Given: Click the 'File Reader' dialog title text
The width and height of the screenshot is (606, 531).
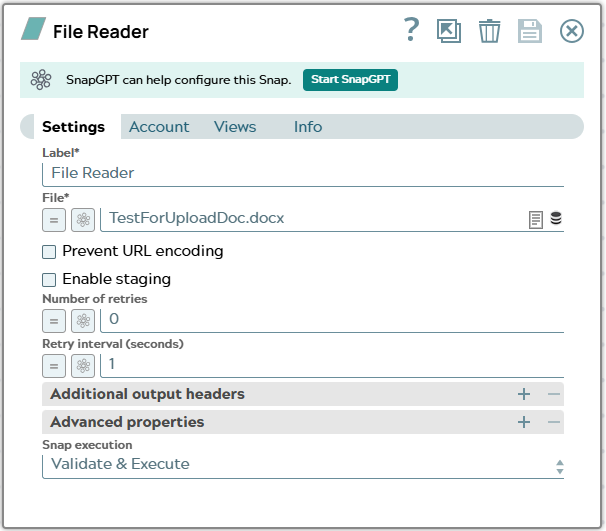Looking at the screenshot, I should click(x=100, y=32).
